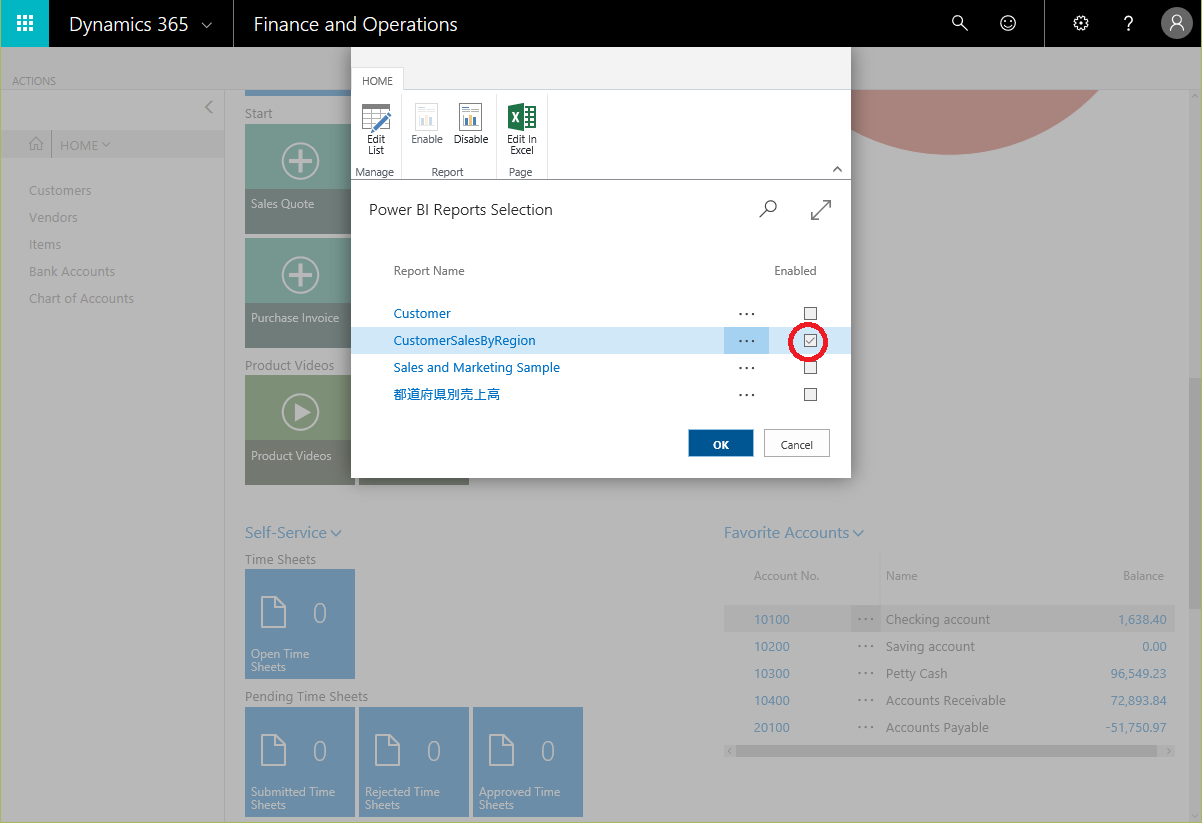This screenshot has height=823, width=1202.
Task: Search within Power BI Reports Selection dialog
Action: tap(768, 209)
